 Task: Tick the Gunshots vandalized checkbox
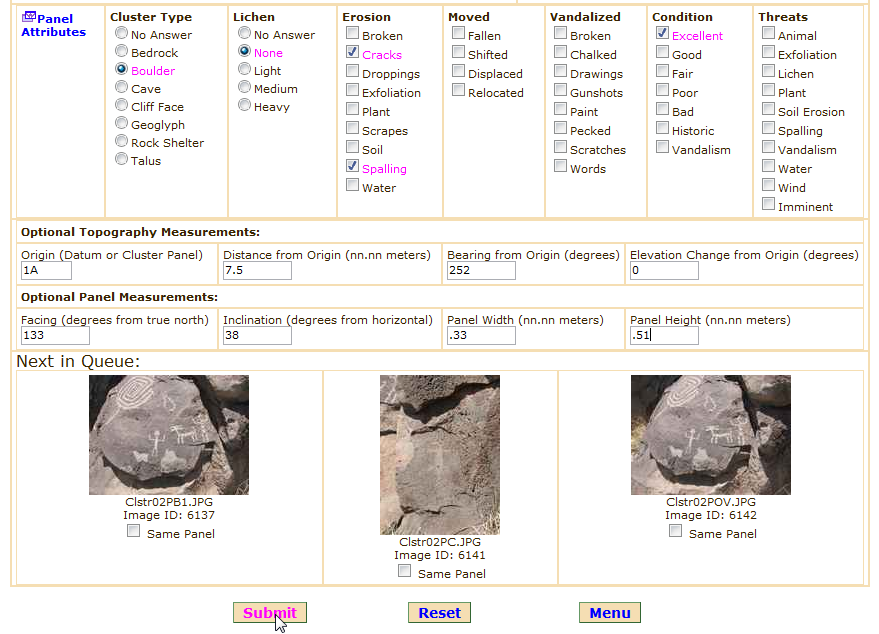coord(561,90)
